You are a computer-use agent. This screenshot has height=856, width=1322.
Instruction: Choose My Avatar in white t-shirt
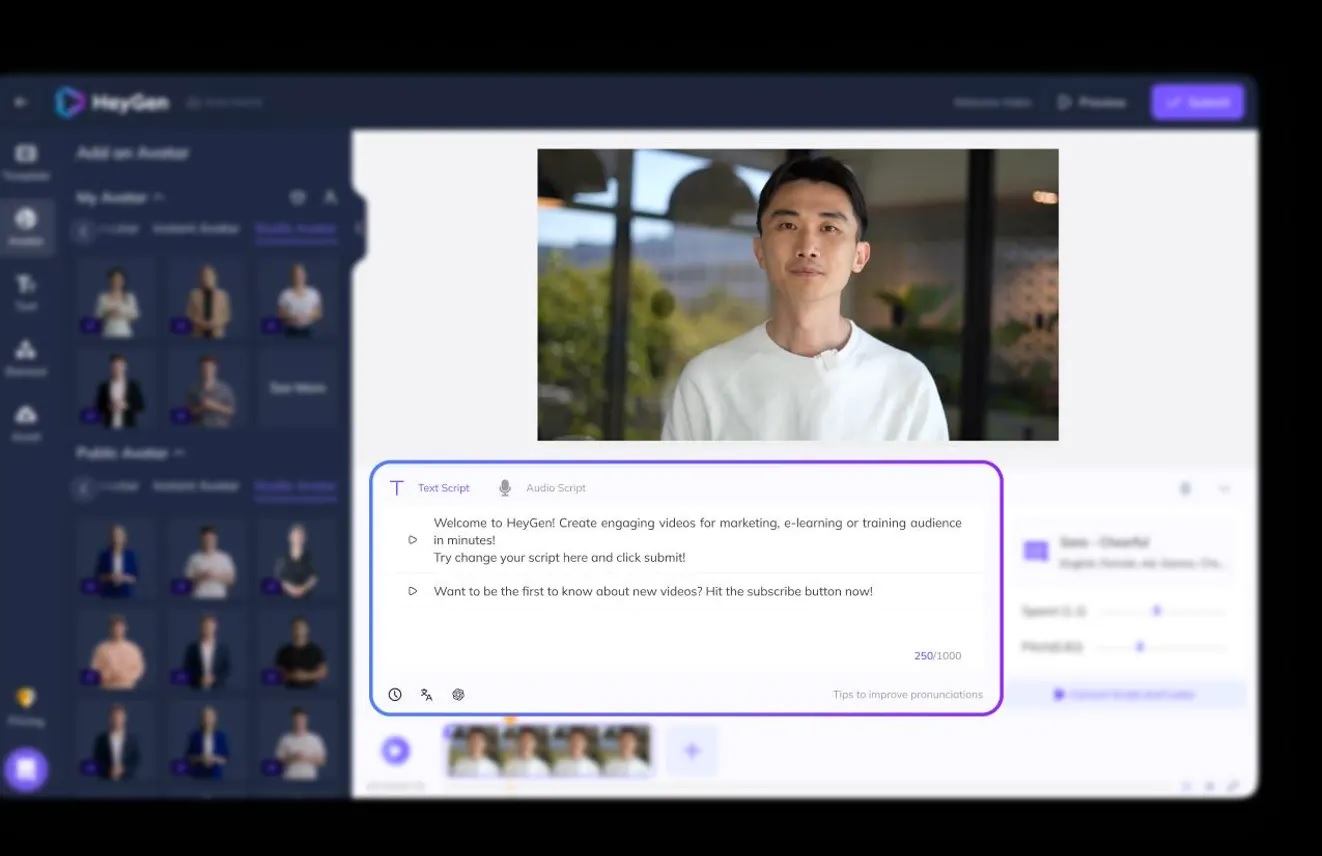tap(298, 299)
